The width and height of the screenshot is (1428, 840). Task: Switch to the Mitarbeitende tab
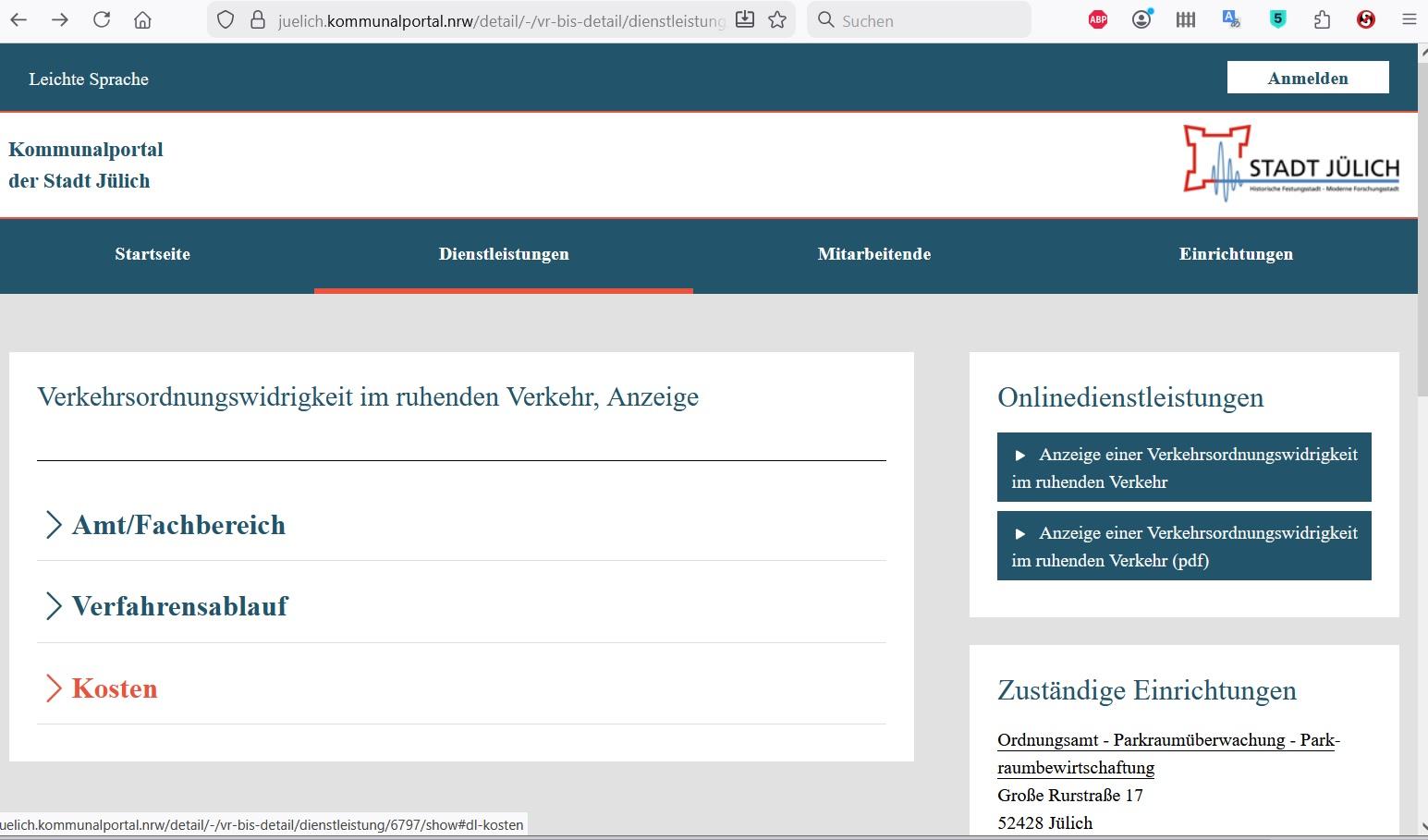(873, 254)
